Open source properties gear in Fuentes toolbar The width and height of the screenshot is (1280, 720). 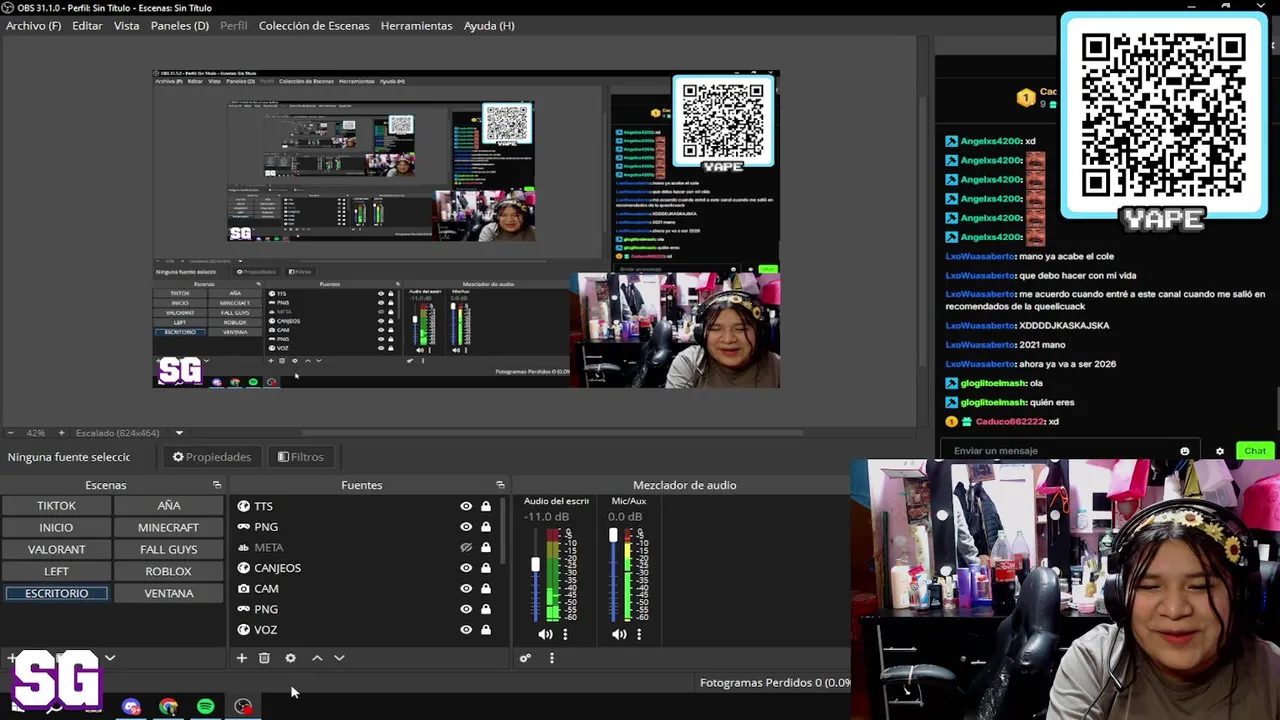point(290,658)
